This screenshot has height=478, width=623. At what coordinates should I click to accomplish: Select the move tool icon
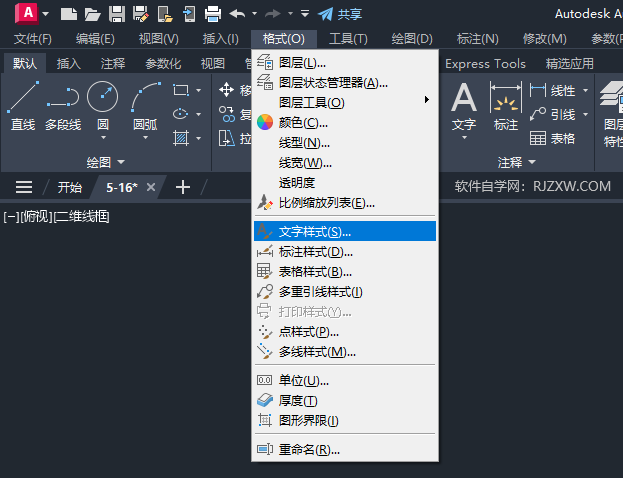tap(226, 90)
